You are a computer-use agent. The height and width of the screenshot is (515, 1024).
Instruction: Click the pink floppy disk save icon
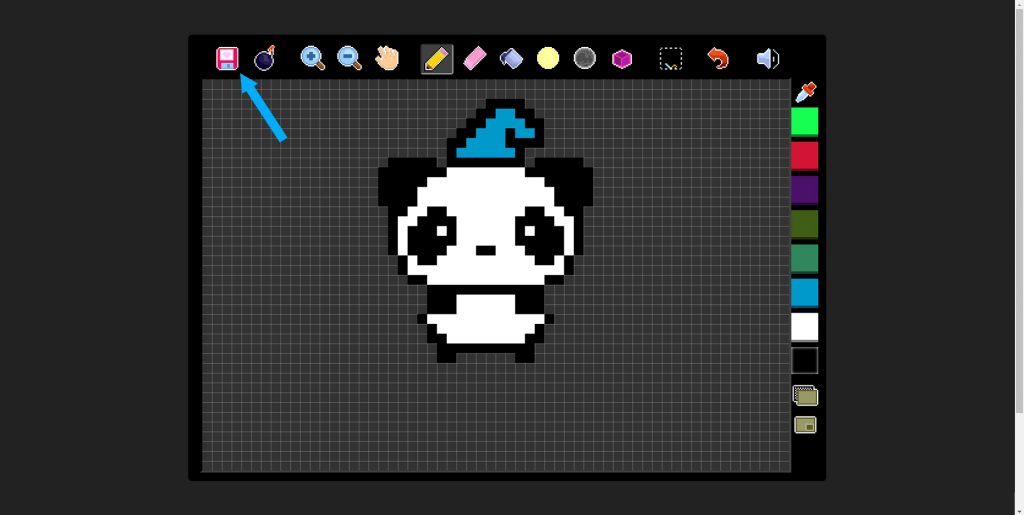[227, 59]
